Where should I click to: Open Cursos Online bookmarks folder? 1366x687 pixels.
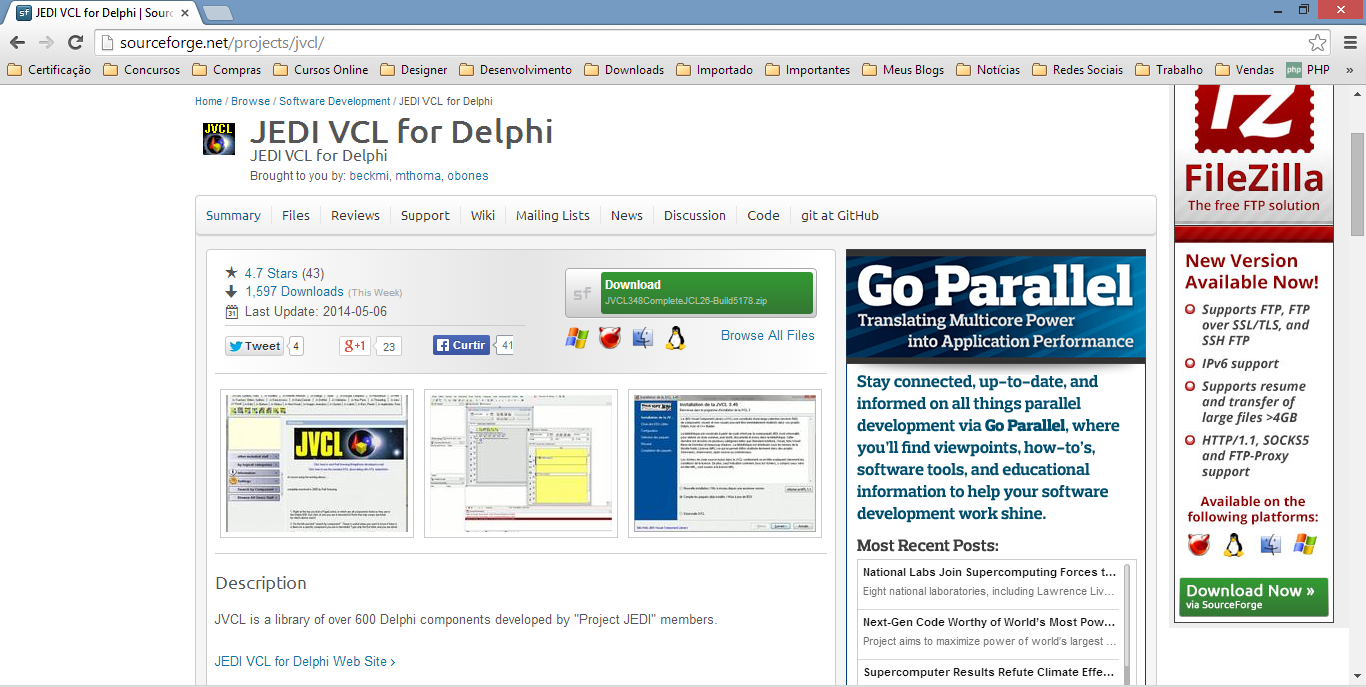point(320,70)
